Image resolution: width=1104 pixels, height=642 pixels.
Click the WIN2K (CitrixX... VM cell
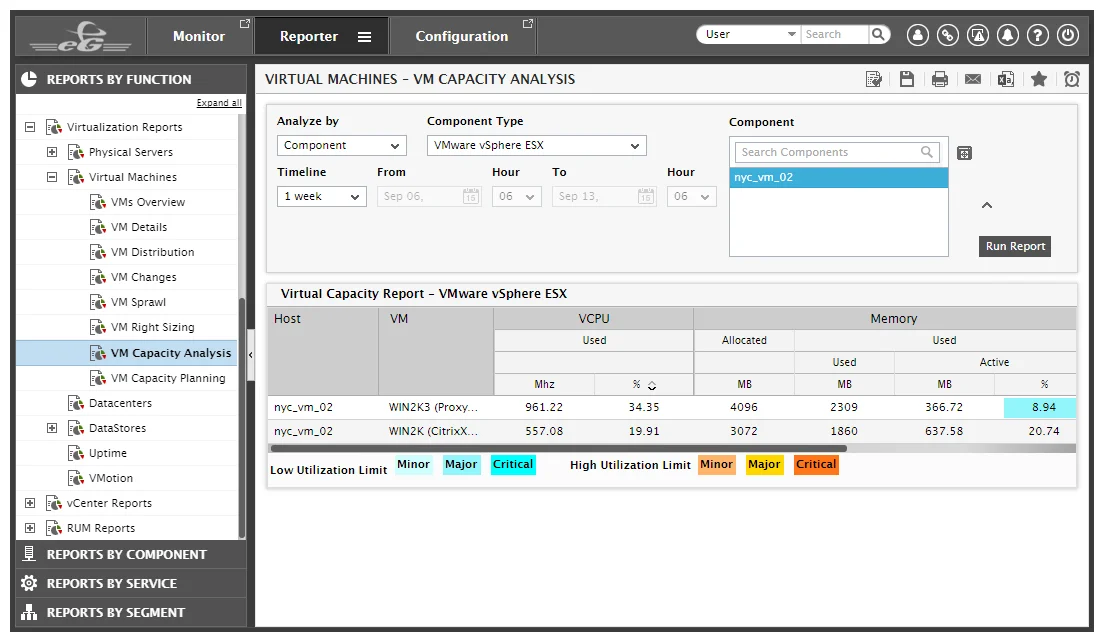click(x=433, y=432)
